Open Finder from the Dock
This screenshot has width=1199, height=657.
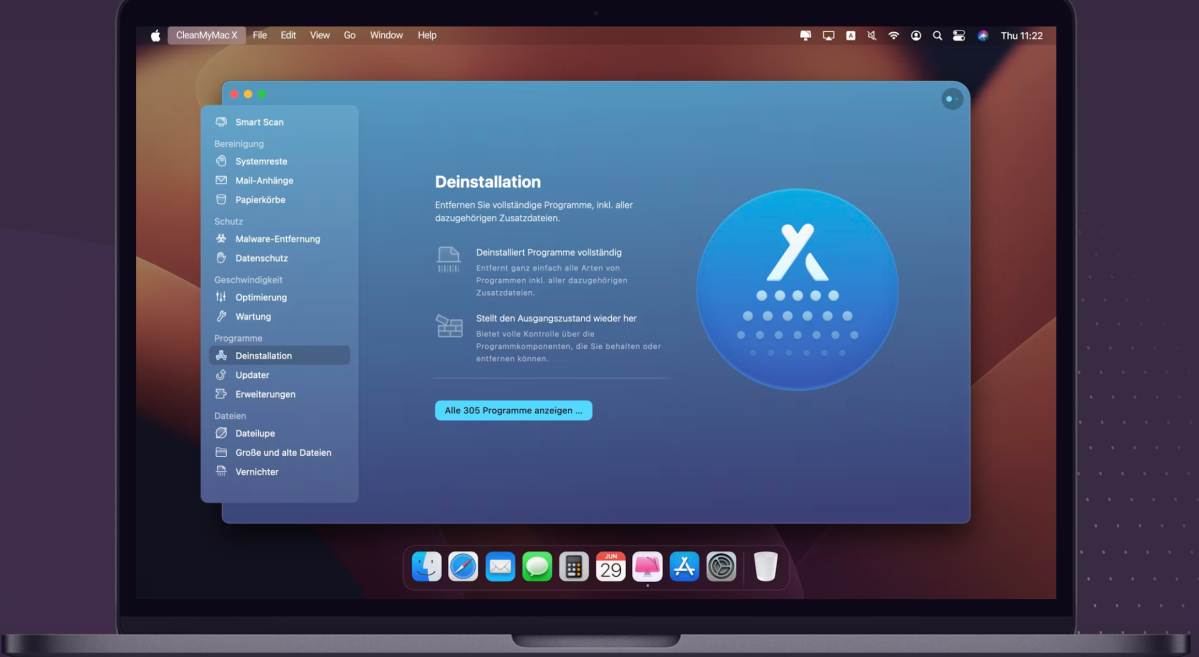pos(427,567)
